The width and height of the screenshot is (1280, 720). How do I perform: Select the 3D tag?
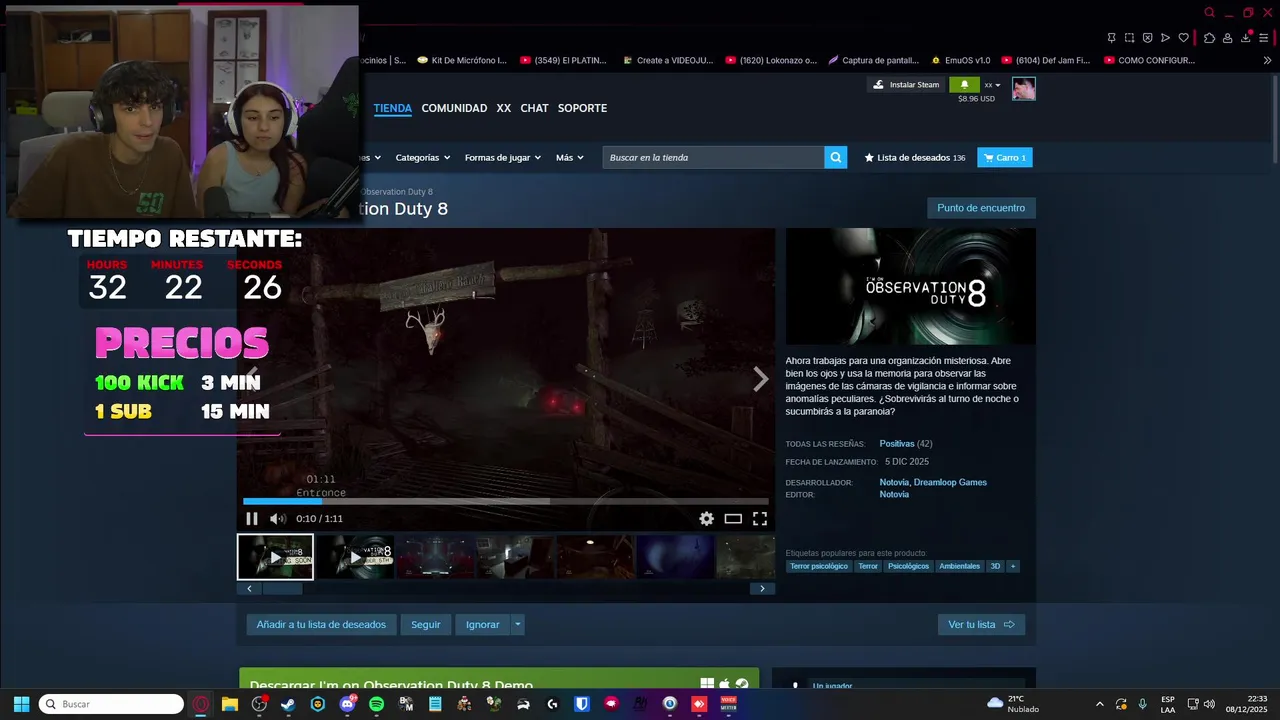995,566
